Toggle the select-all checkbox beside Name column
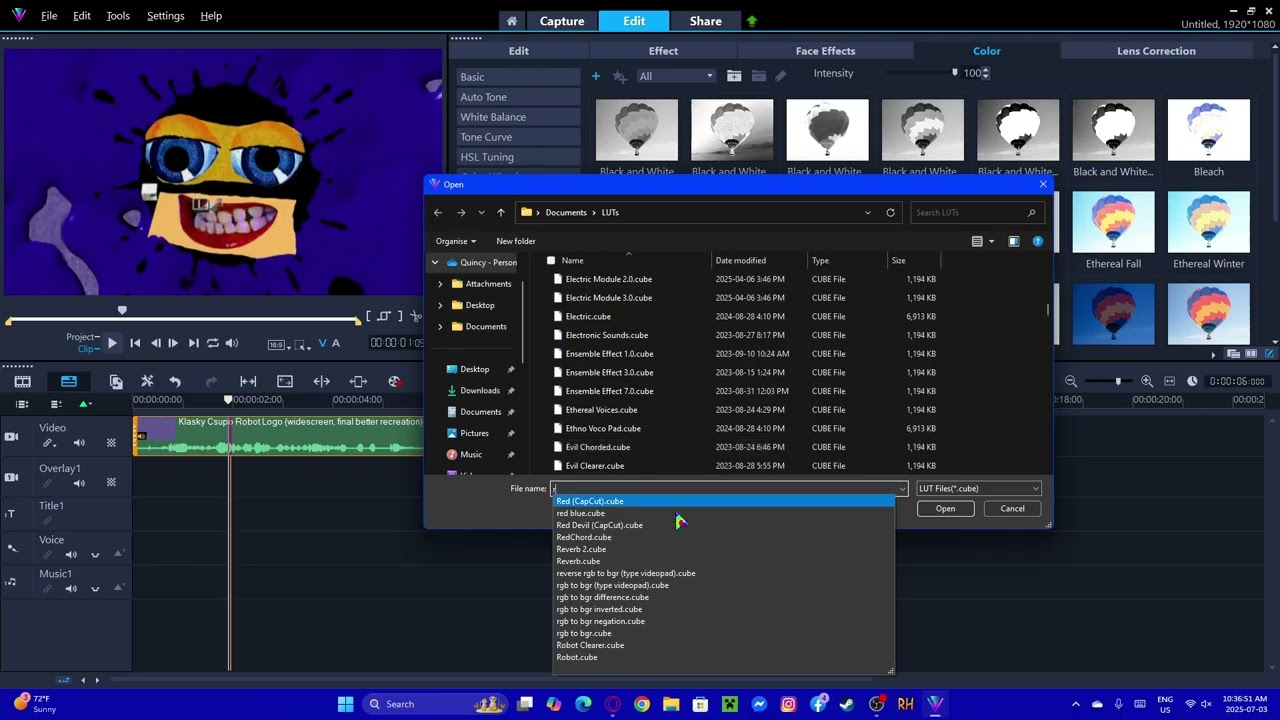Viewport: 1280px width, 720px height. pyautogui.click(x=551, y=261)
